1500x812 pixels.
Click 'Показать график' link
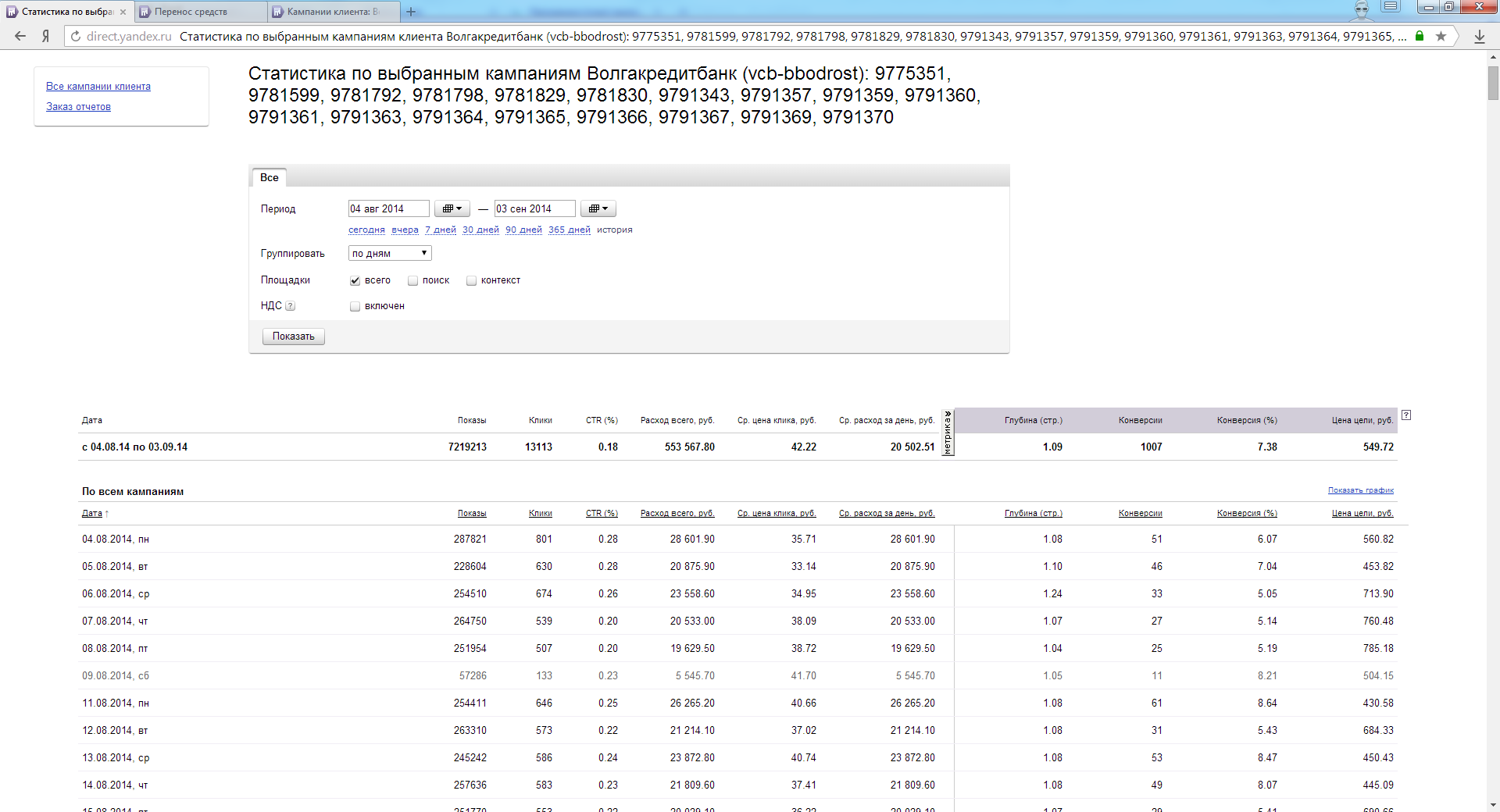pyautogui.click(x=1361, y=490)
